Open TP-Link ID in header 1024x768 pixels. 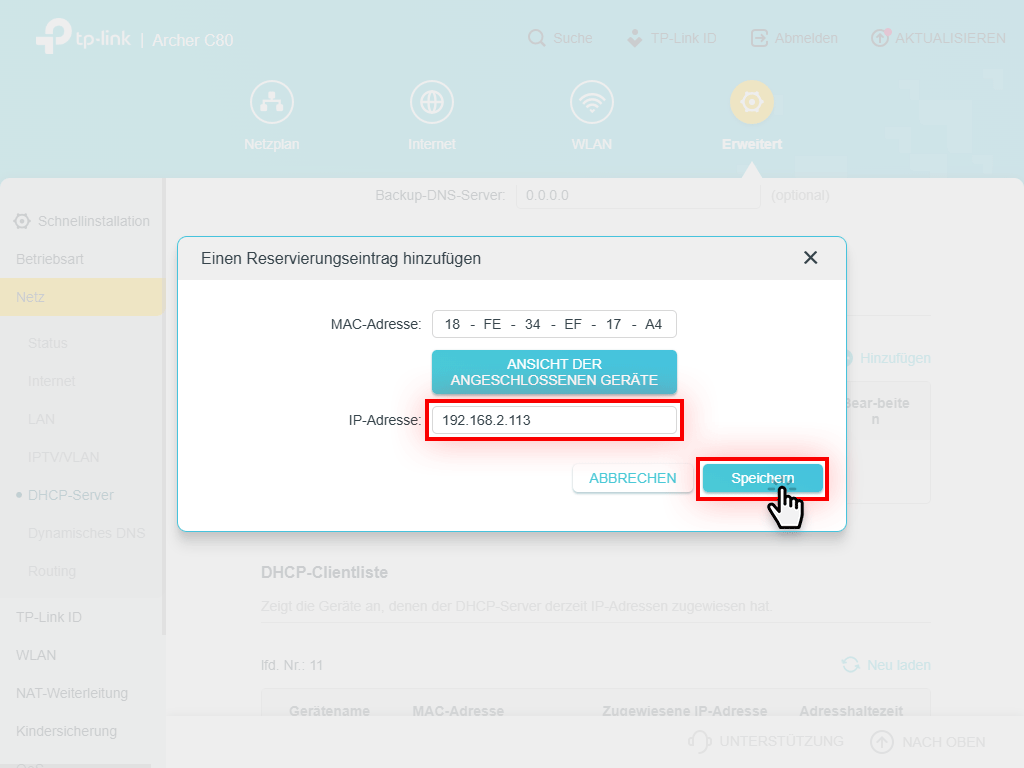tap(672, 38)
